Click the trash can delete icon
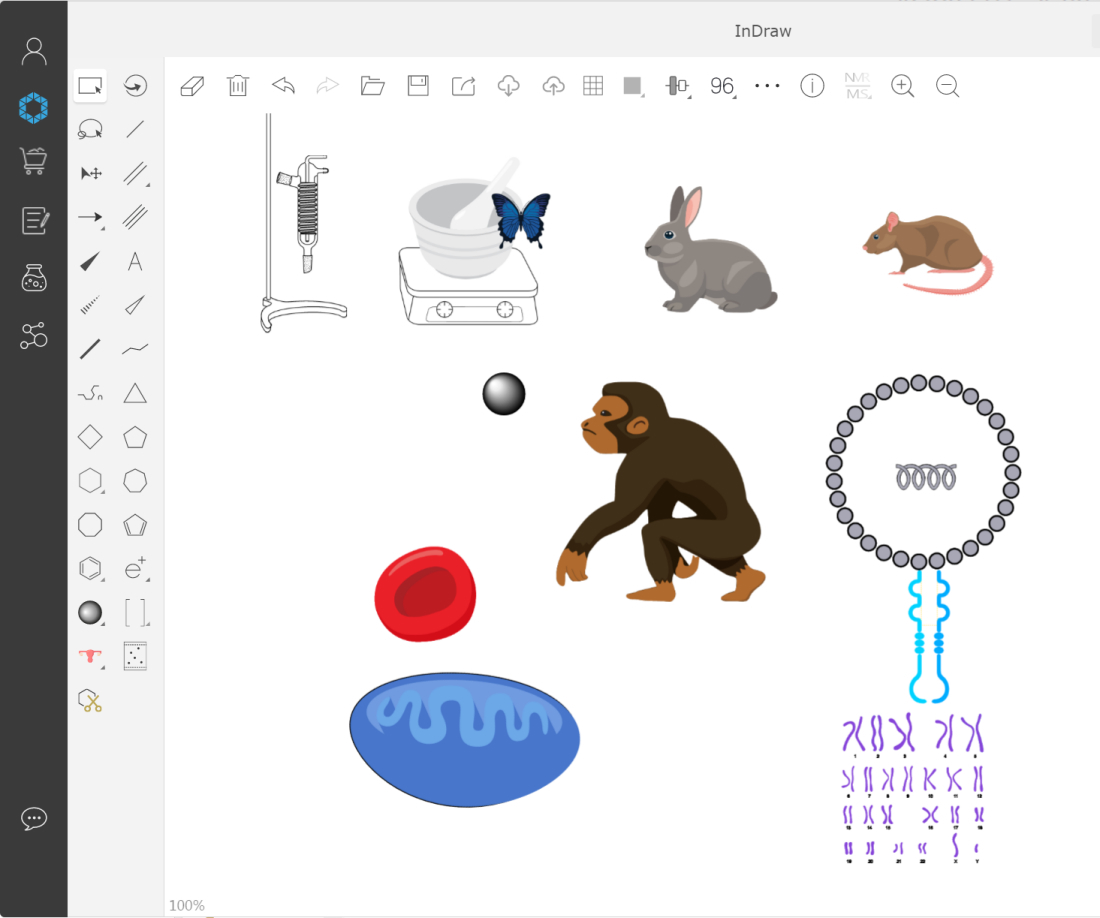The image size is (1100, 918). 238,86
